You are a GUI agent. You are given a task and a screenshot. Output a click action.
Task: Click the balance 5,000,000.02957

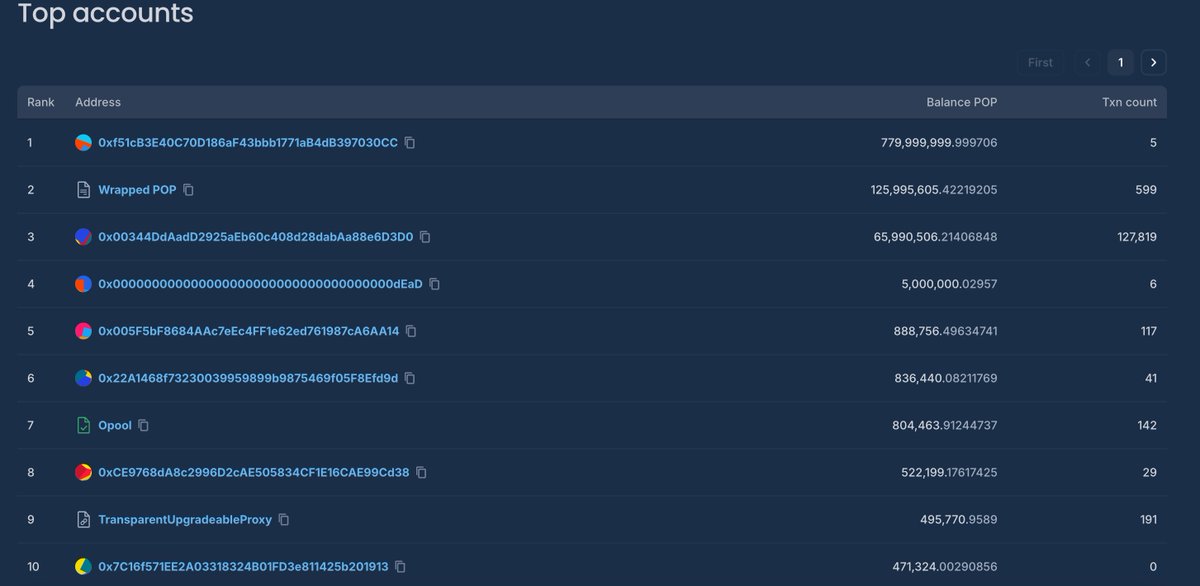(x=949, y=284)
